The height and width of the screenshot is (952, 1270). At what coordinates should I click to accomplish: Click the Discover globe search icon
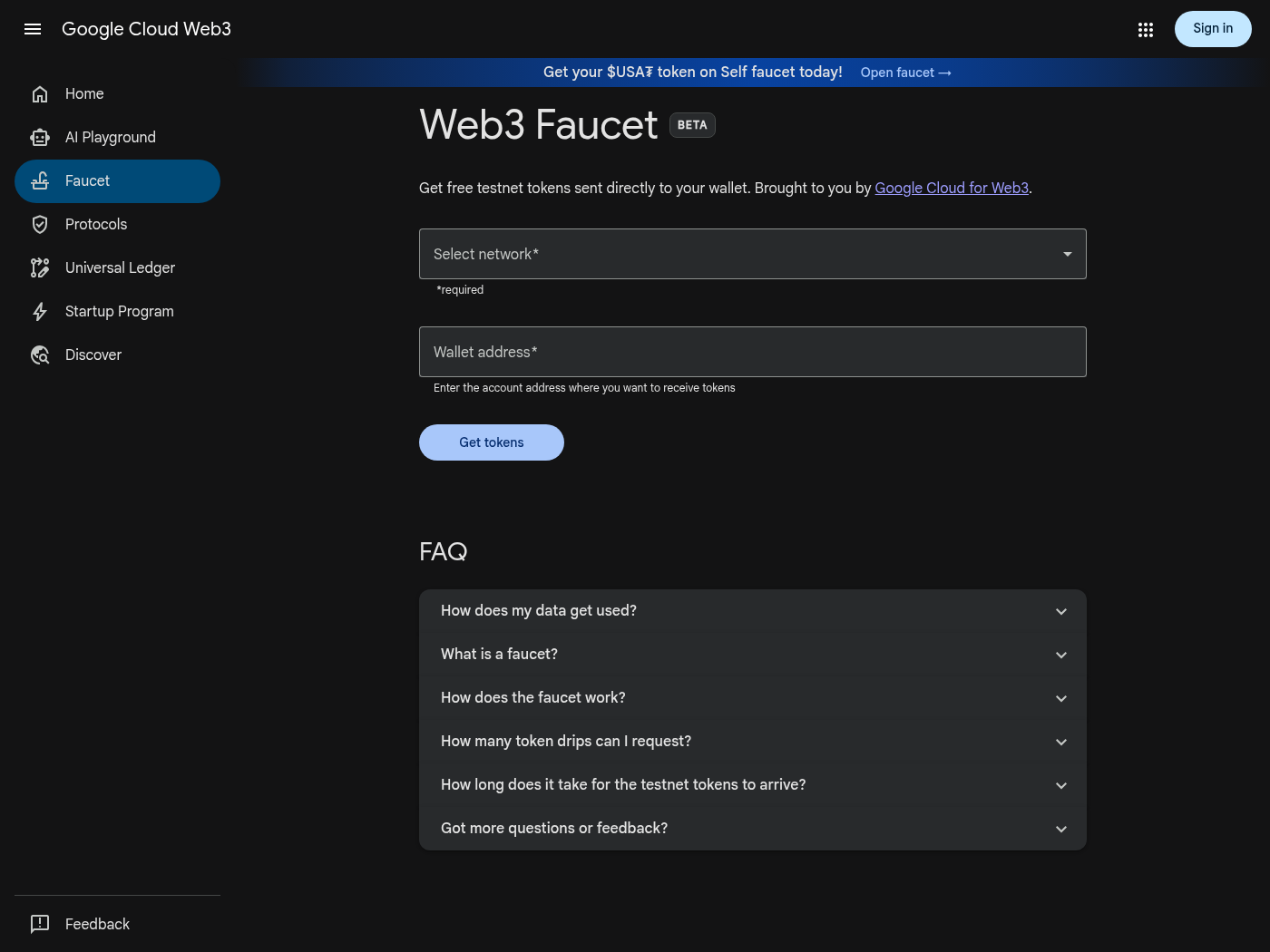pos(40,355)
